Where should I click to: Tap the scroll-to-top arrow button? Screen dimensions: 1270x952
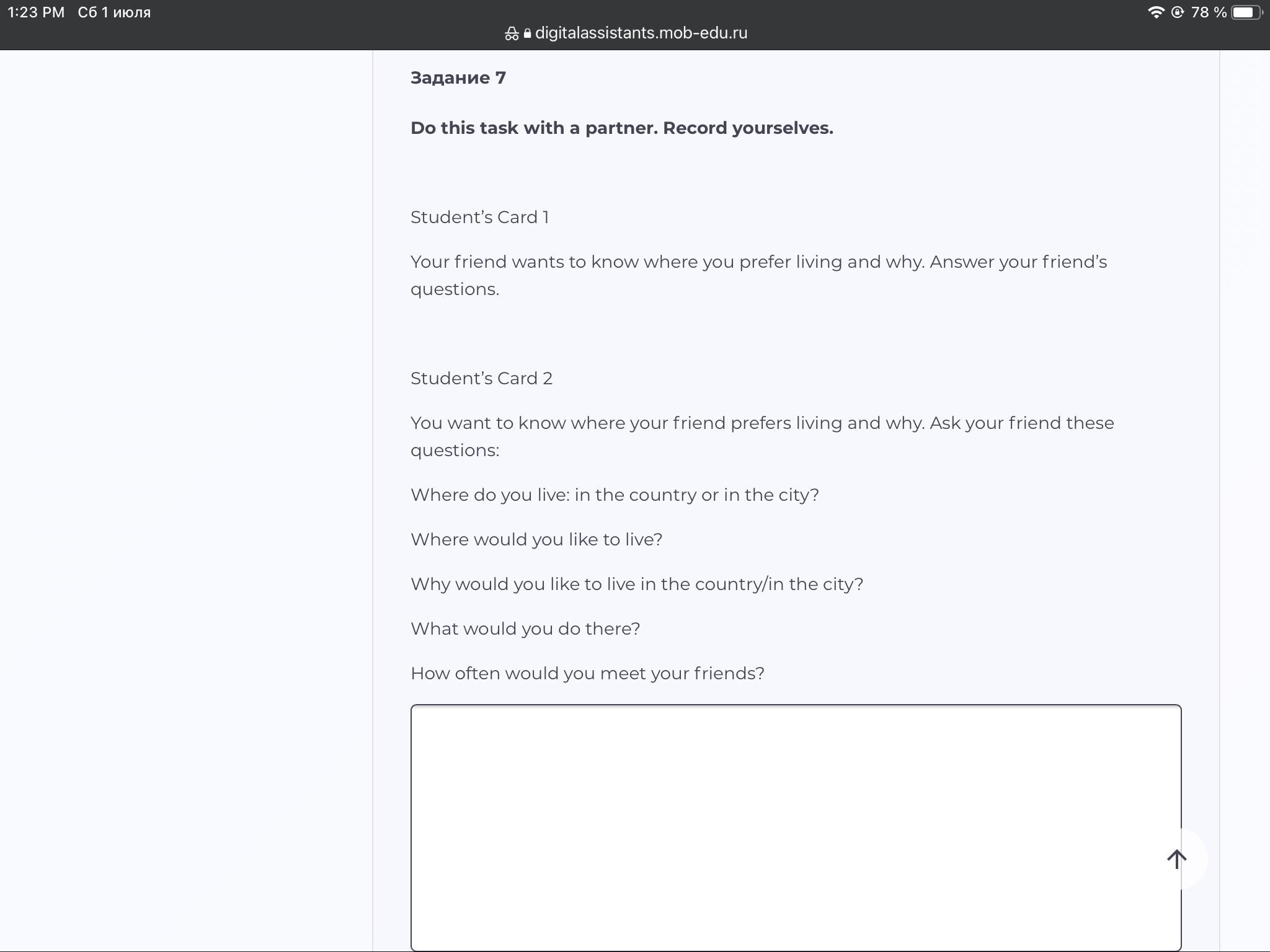(x=1176, y=859)
